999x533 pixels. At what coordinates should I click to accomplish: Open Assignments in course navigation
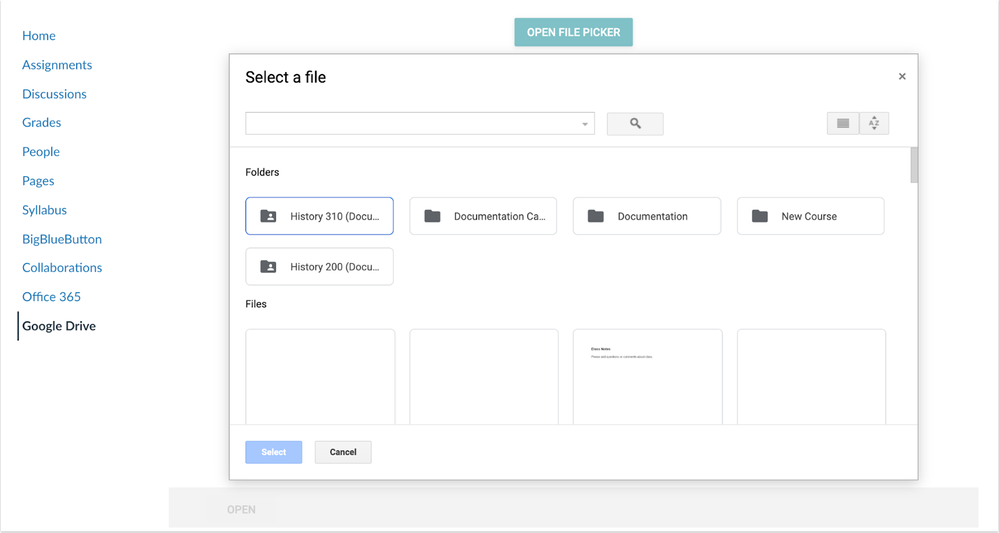click(x=57, y=65)
